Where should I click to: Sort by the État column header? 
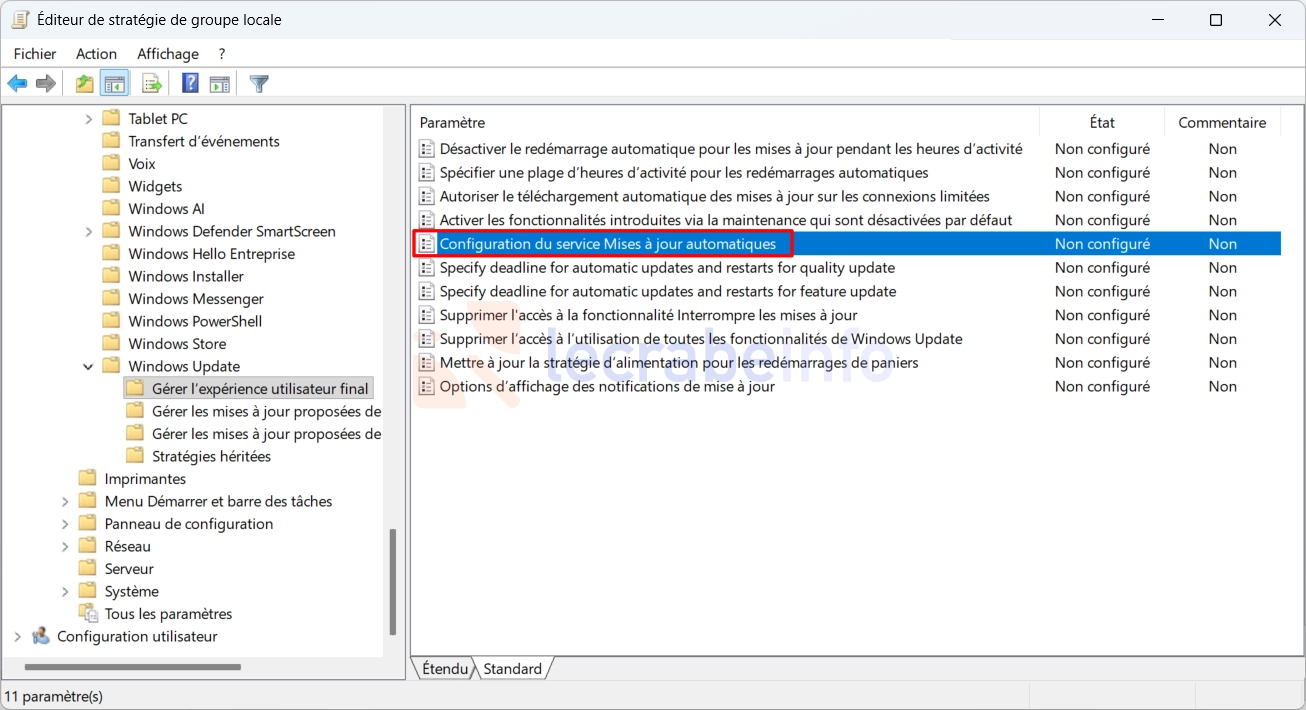point(1101,122)
